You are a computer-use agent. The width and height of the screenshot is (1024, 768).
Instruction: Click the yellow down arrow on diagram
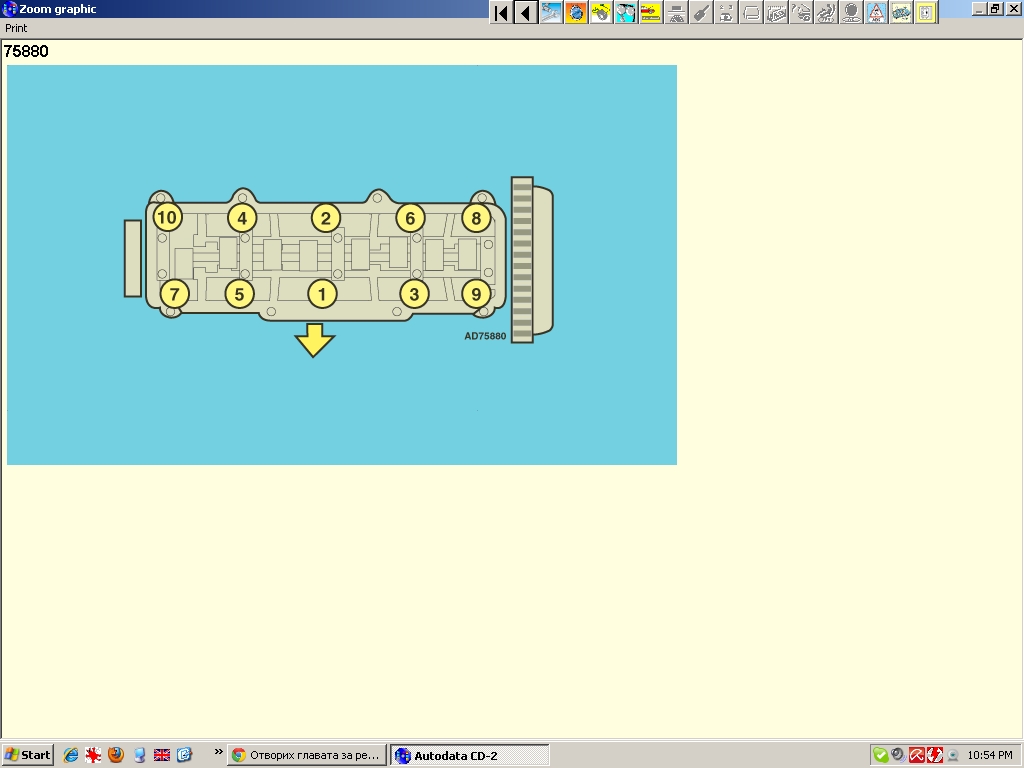[314, 340]
